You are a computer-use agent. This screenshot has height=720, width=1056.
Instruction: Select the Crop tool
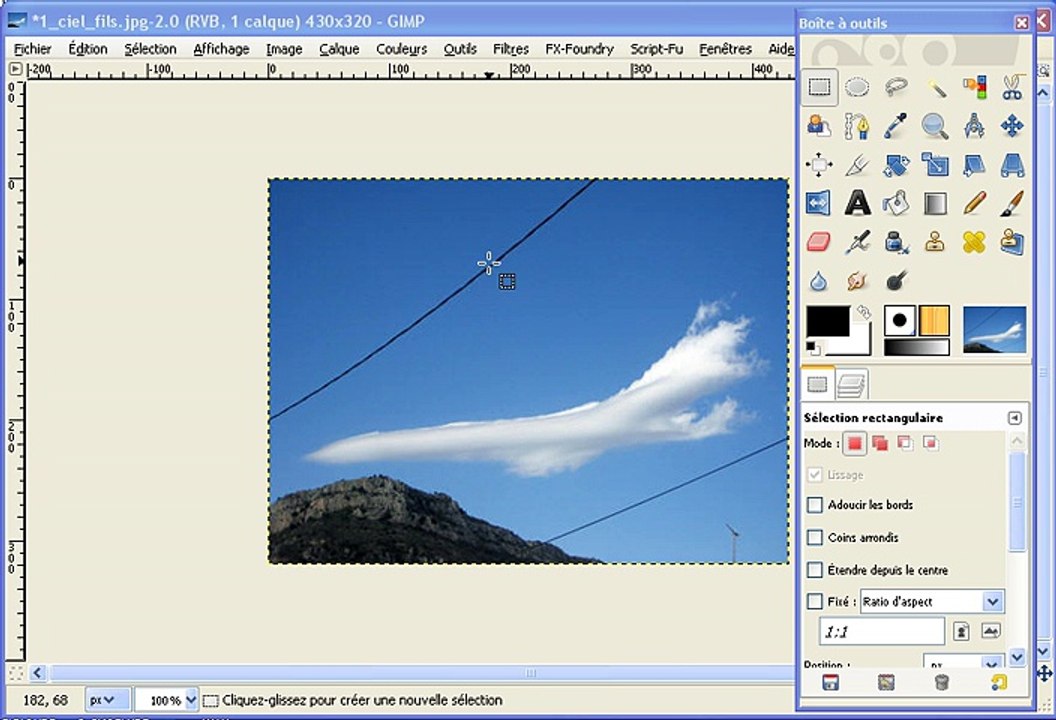(x=857, y=164)
